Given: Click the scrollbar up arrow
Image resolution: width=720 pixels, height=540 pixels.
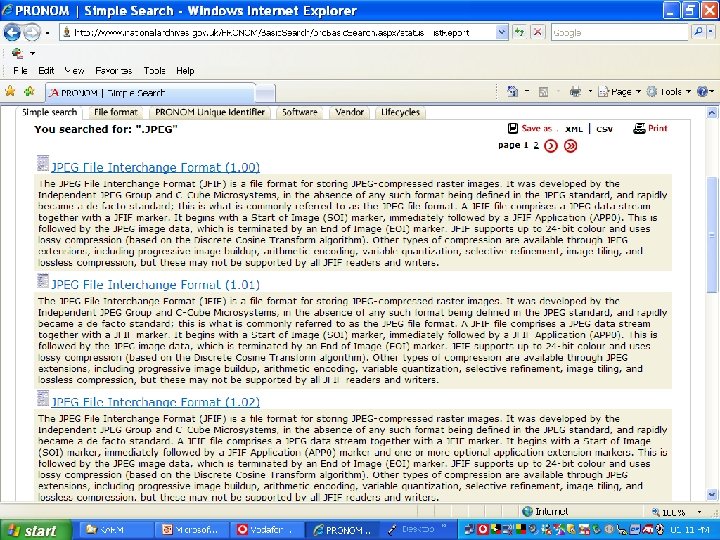Looking at the screenshot, I should [x=712, y=112].
